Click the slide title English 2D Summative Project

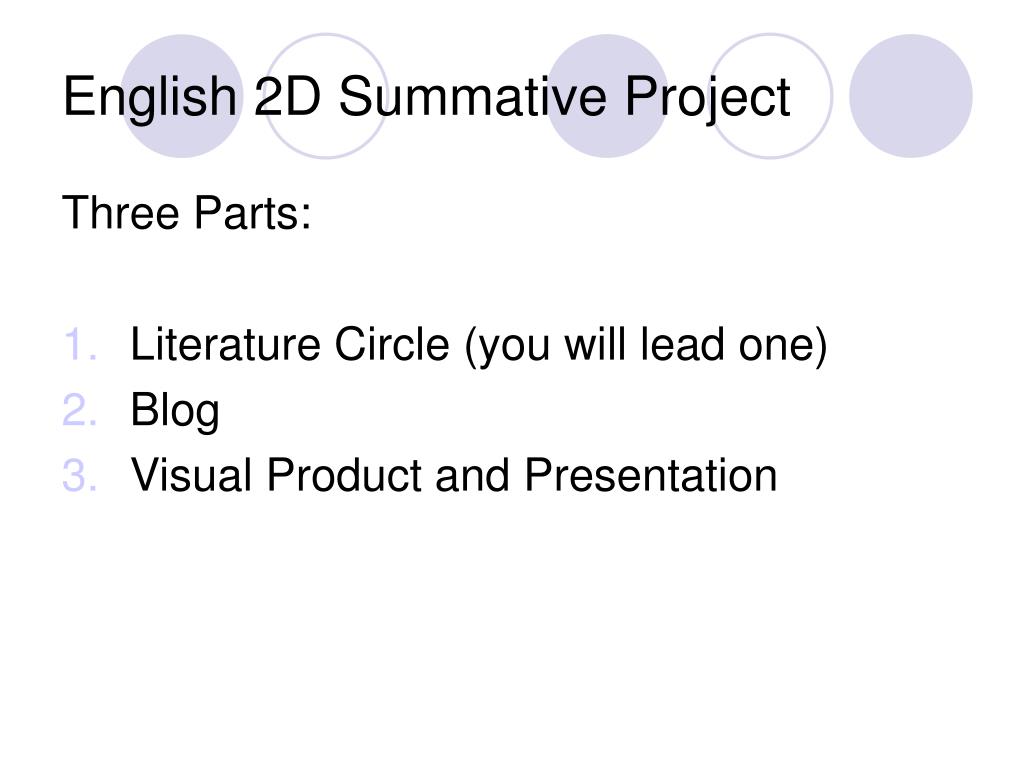(426, 98)
